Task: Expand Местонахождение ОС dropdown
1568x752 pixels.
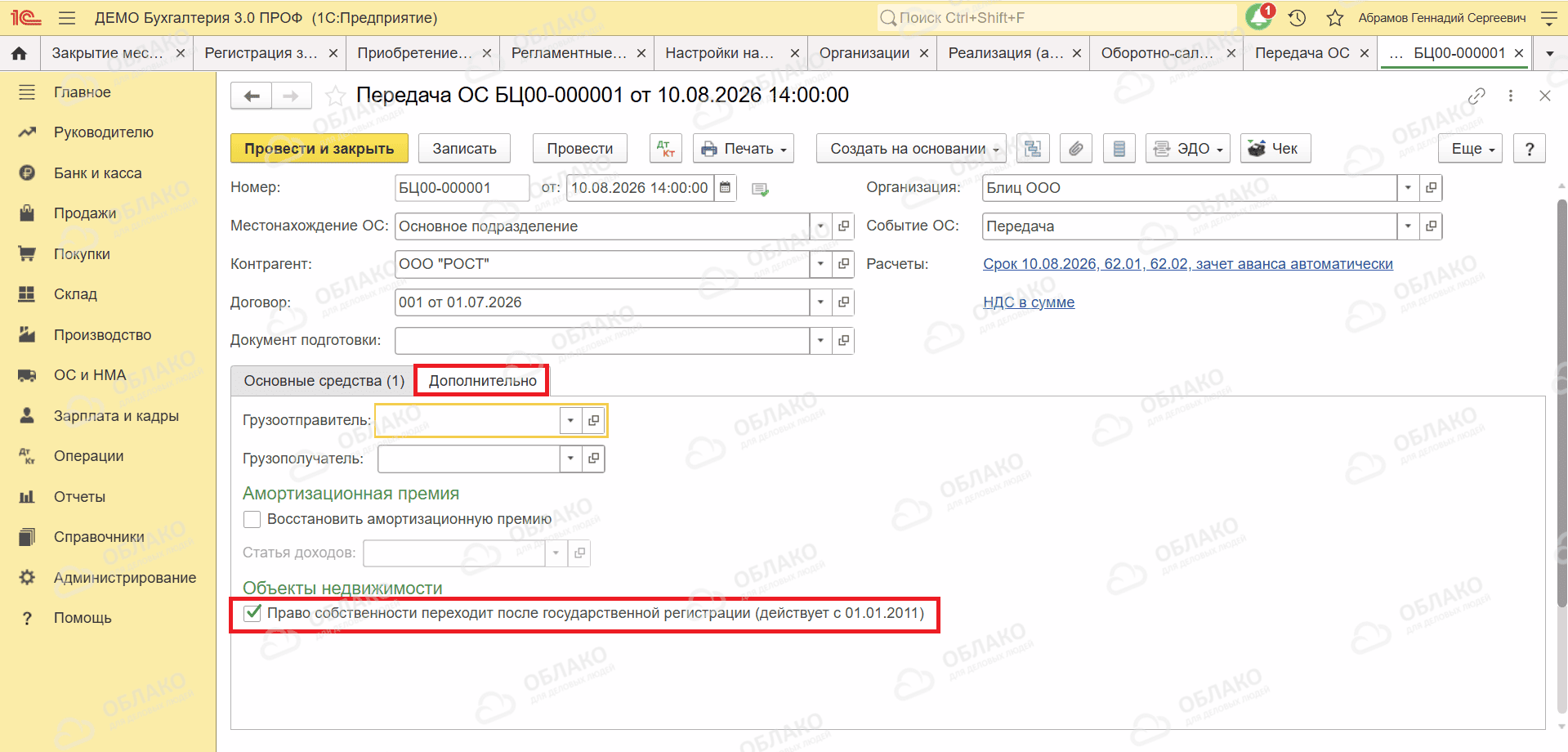Action: click(820, 226)
